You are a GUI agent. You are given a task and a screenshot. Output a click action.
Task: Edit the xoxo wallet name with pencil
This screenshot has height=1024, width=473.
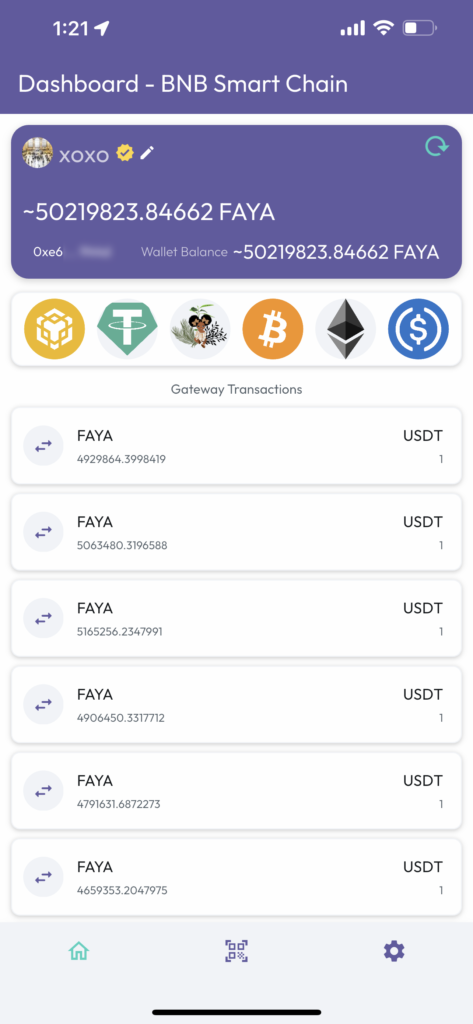[148, 153]
